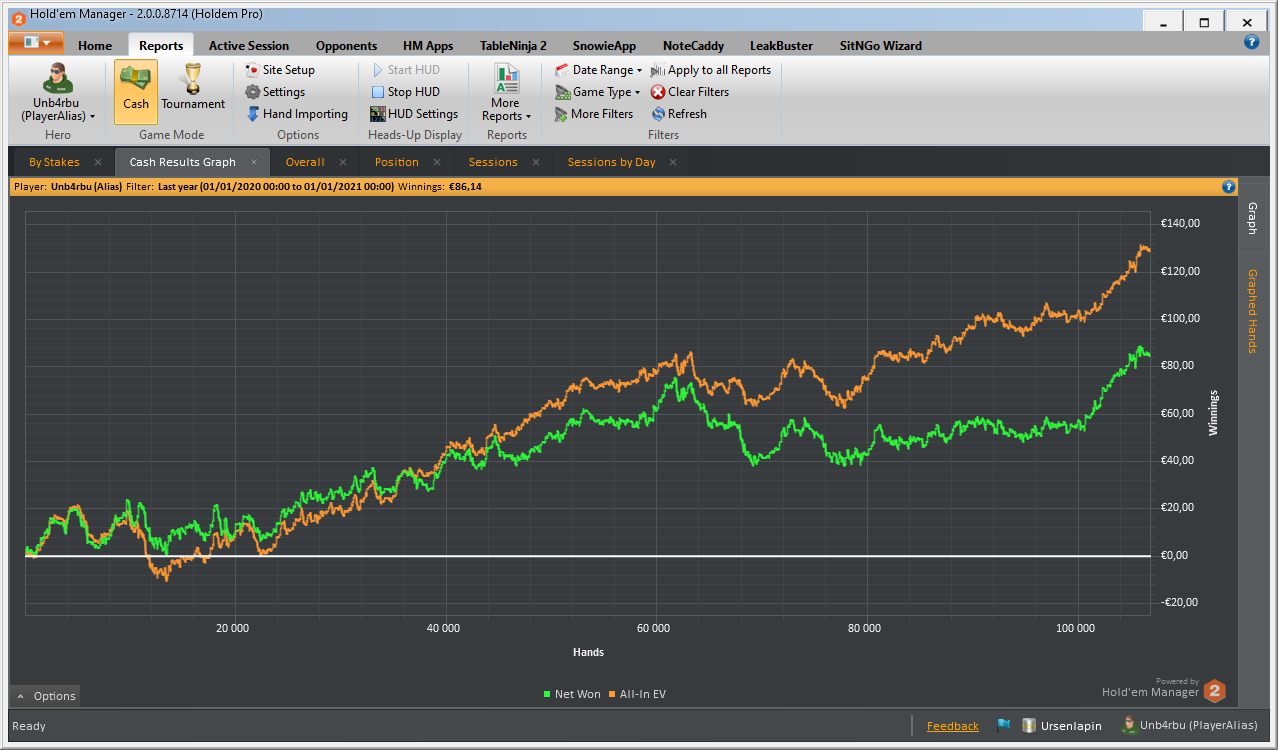Select the SitNGo Wizard ribbon tab
Viewport: 1278px width, 750px height.
[881, 45]
